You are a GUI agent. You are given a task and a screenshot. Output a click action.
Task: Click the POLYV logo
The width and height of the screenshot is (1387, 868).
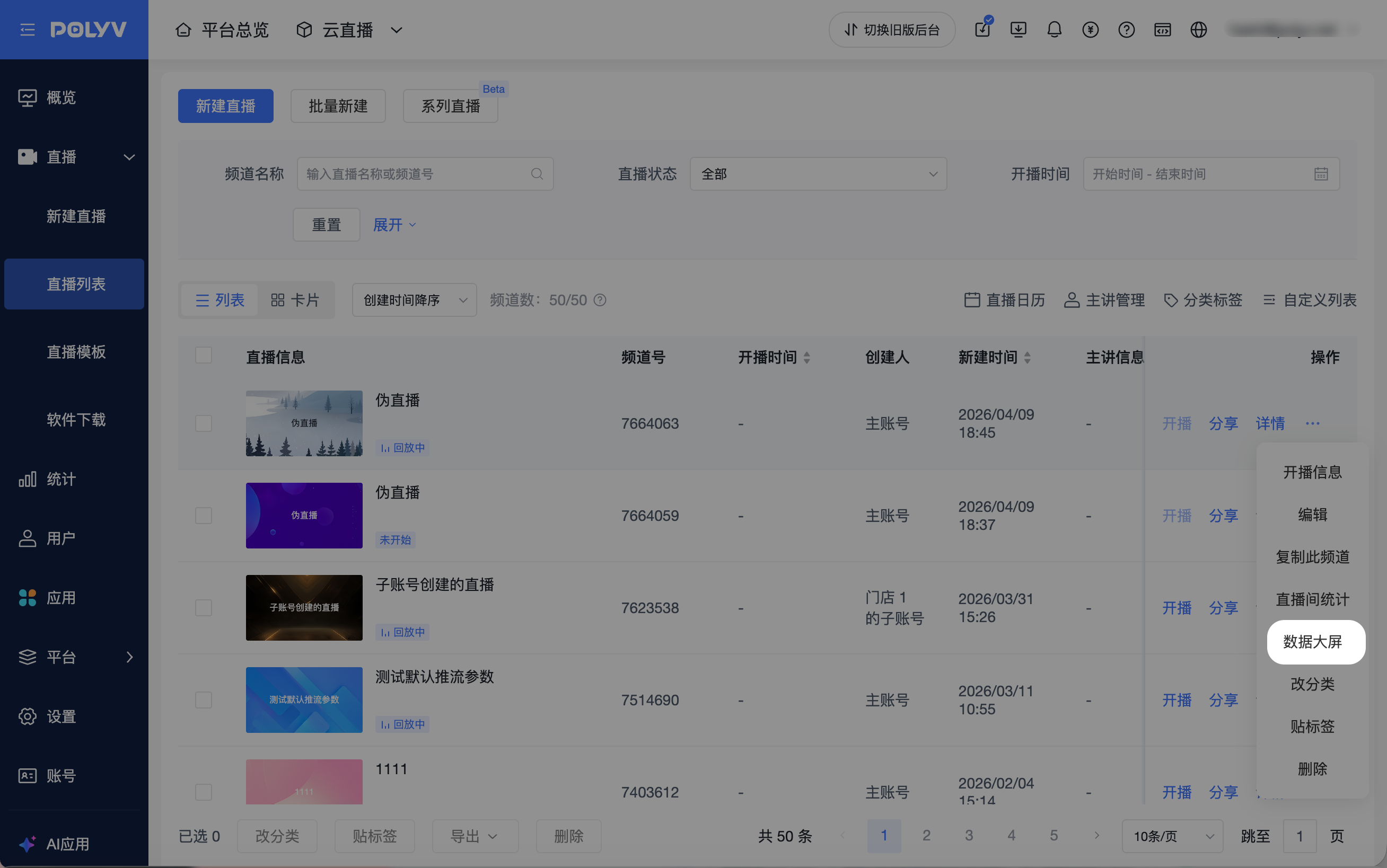pos(89,30)
